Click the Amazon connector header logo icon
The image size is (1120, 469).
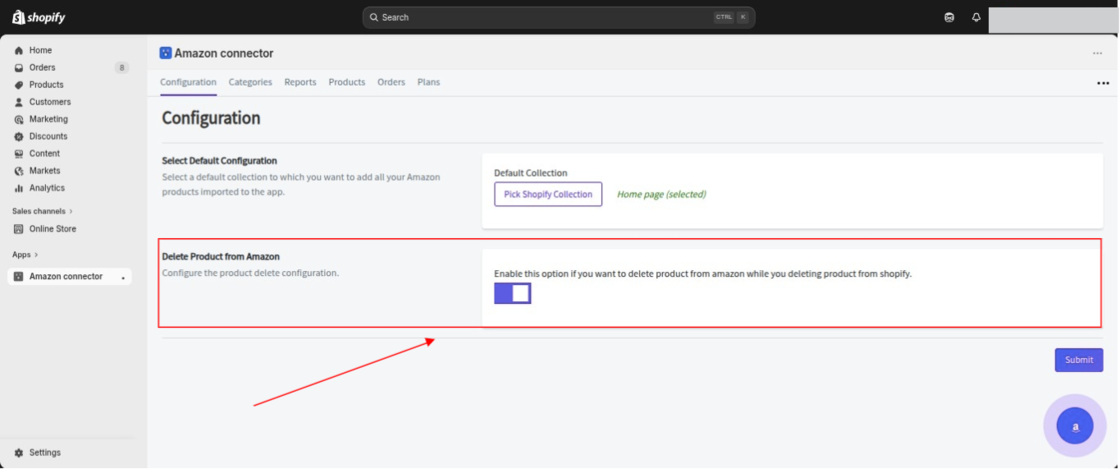pyautogui.click(x=166, y=53)
